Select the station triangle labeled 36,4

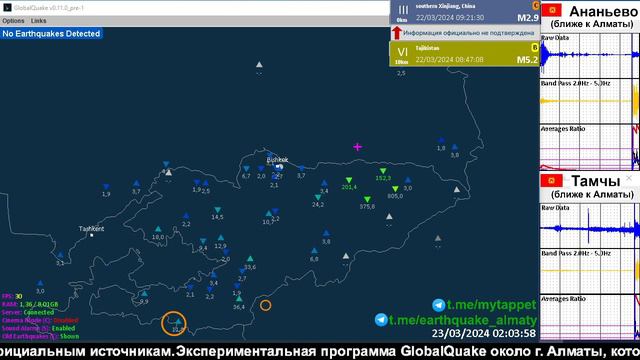click(x=239, y=299)
